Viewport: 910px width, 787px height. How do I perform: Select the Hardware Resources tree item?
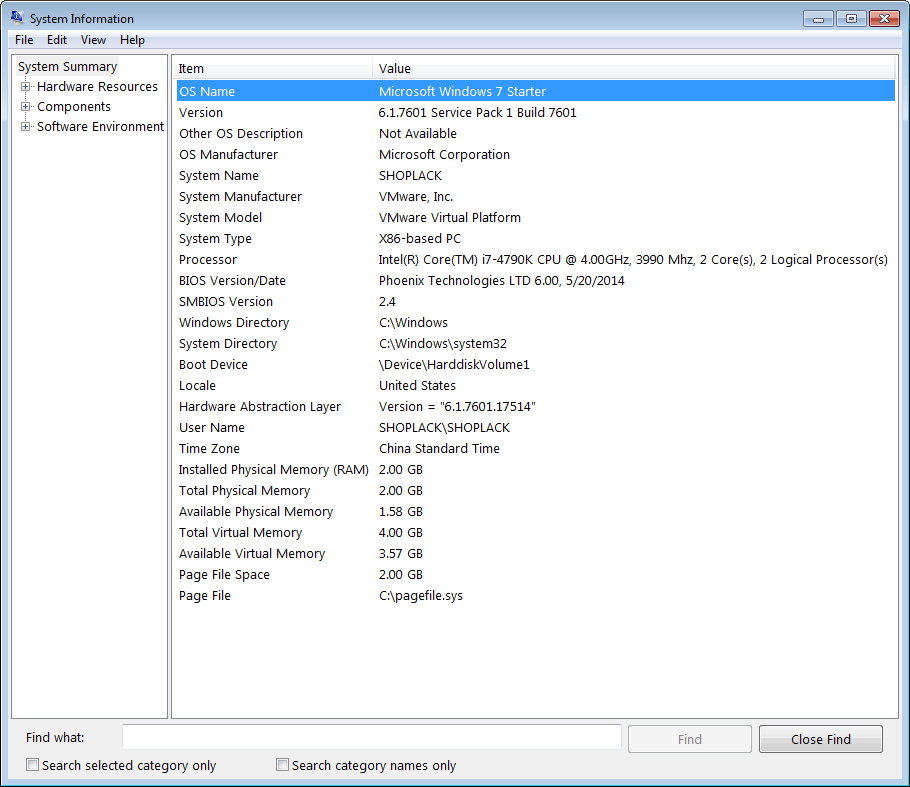pyautogui.click(x=97, y=86)
